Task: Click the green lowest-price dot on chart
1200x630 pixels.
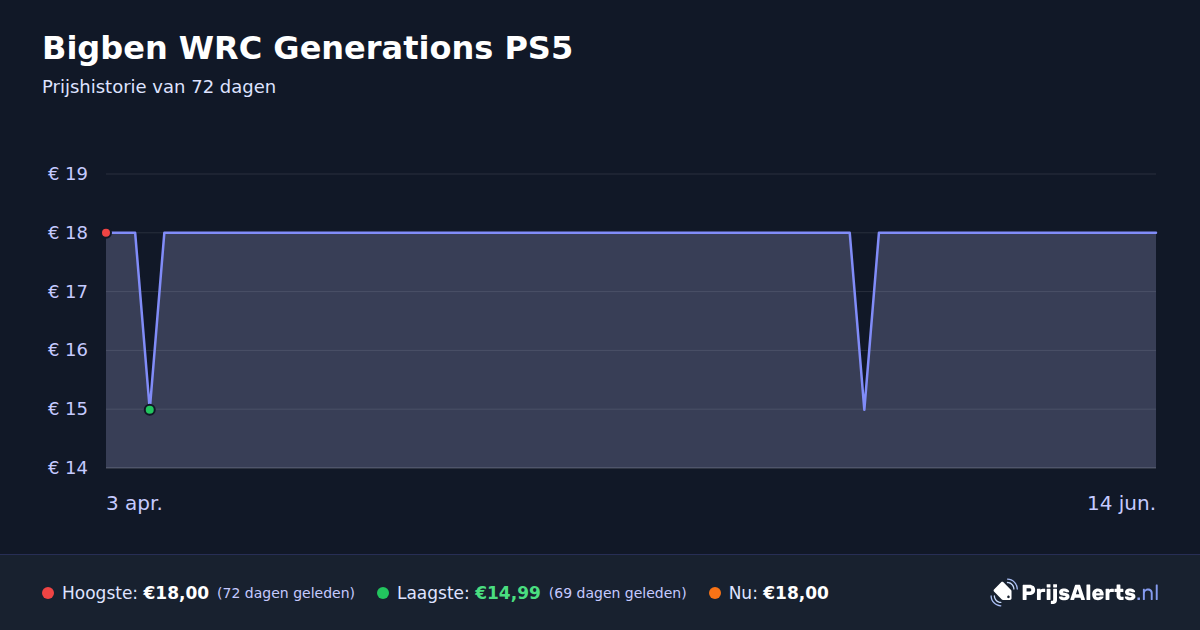Action: pyautogui.click(x=150, y=409)
